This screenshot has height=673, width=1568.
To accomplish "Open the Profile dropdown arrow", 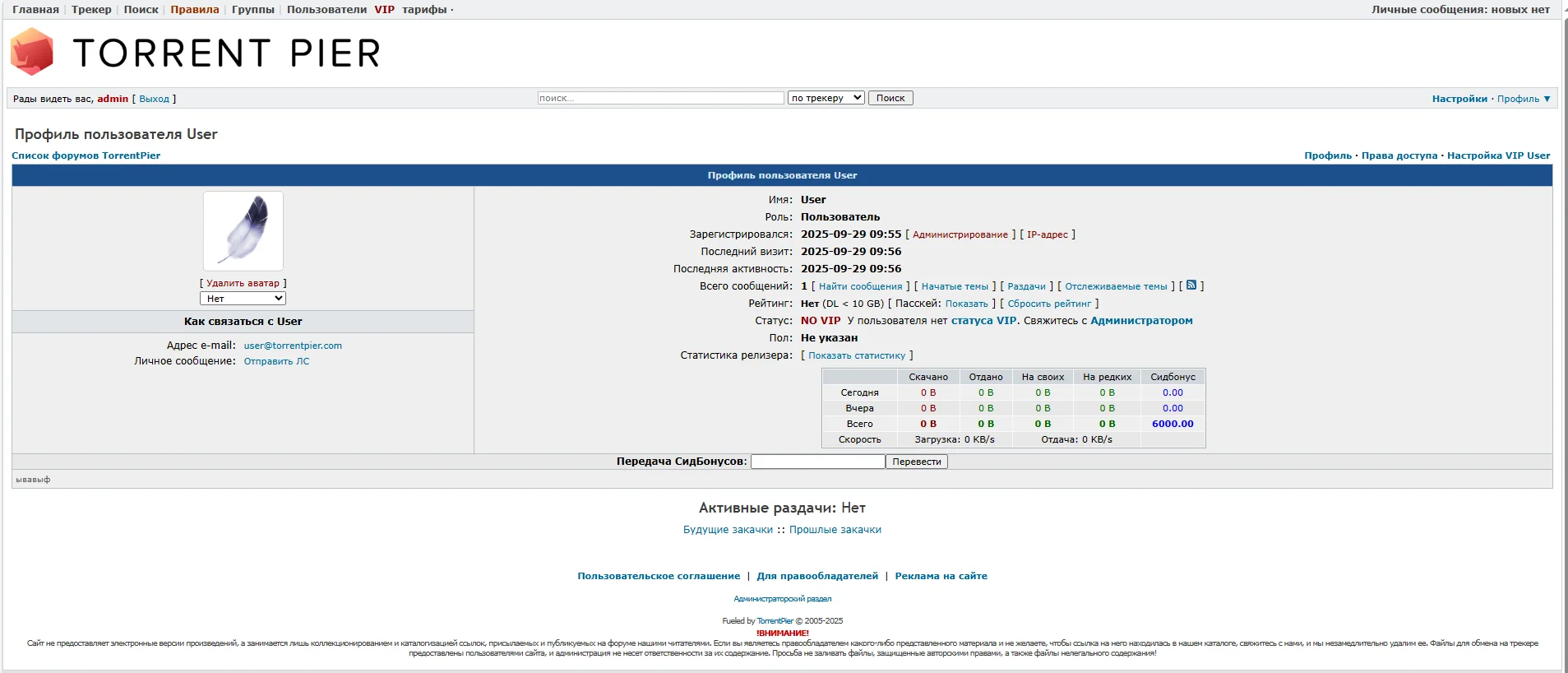I will (x=1547, y=99).
